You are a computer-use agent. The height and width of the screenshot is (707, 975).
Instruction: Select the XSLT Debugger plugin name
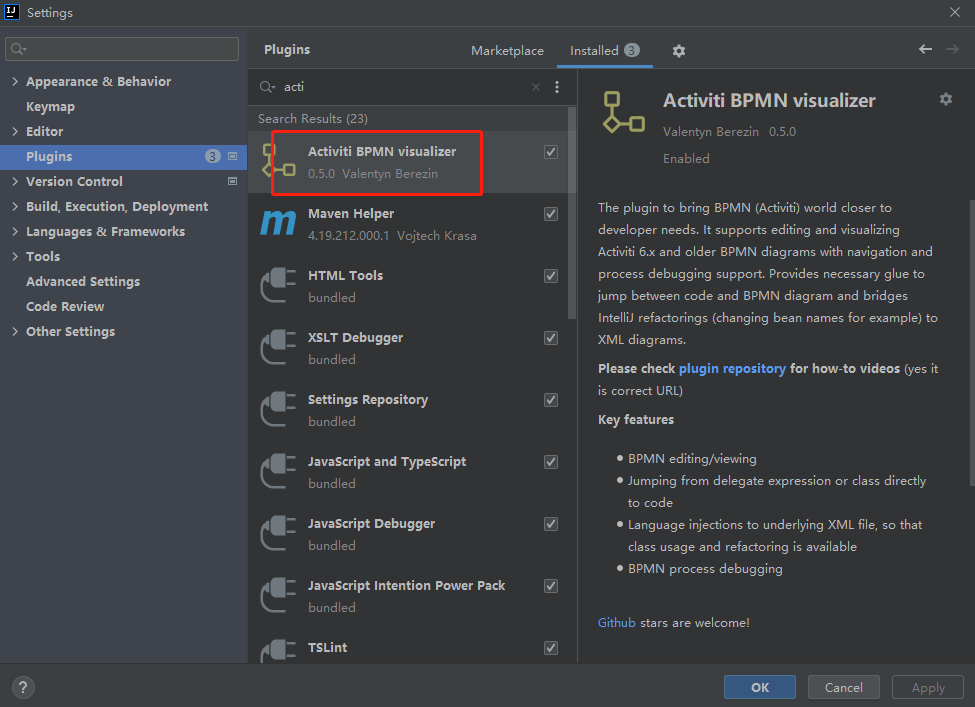click(x=355, y=338)
